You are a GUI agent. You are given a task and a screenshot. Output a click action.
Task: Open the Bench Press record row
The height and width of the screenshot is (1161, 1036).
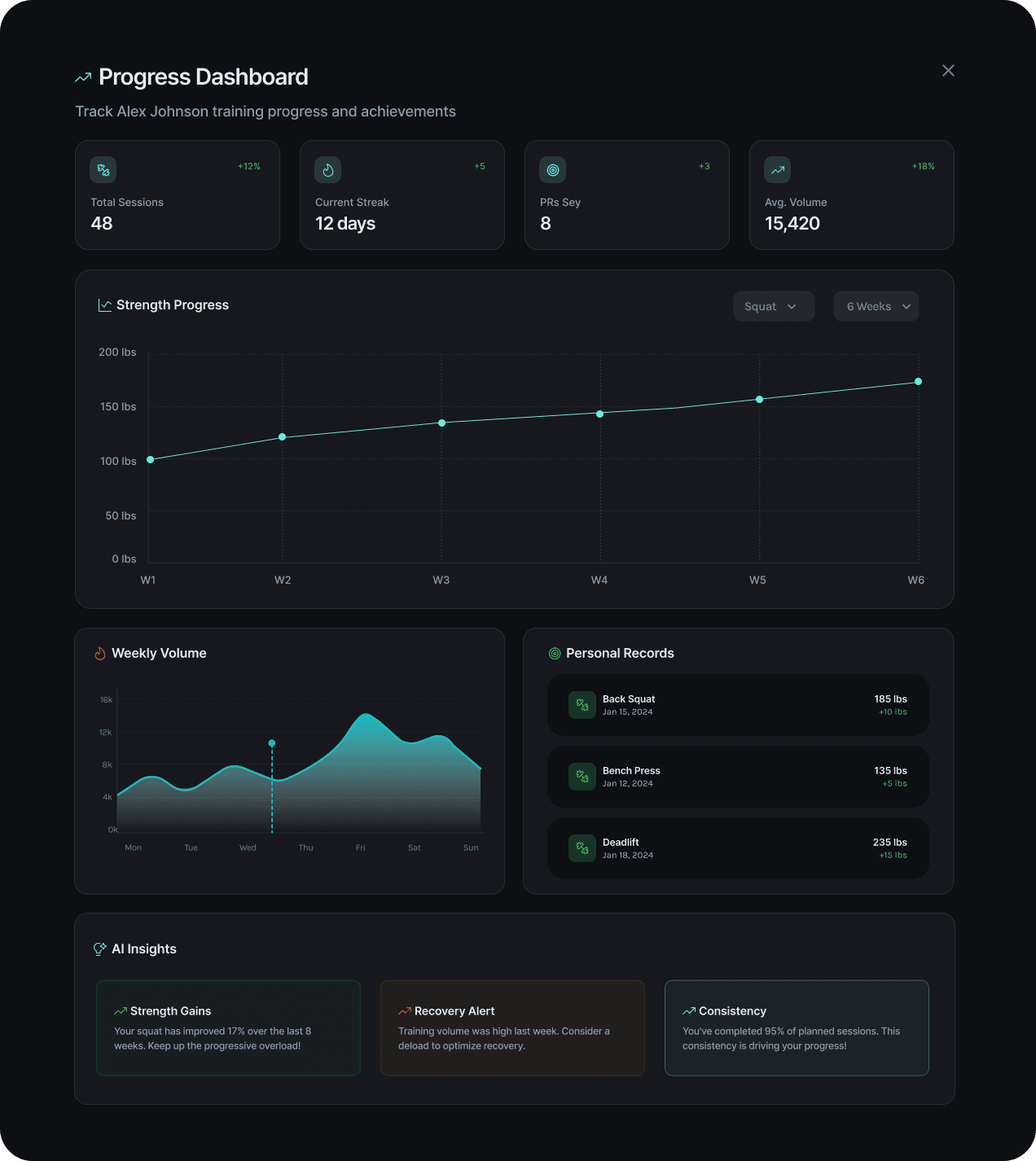(738, 777)
